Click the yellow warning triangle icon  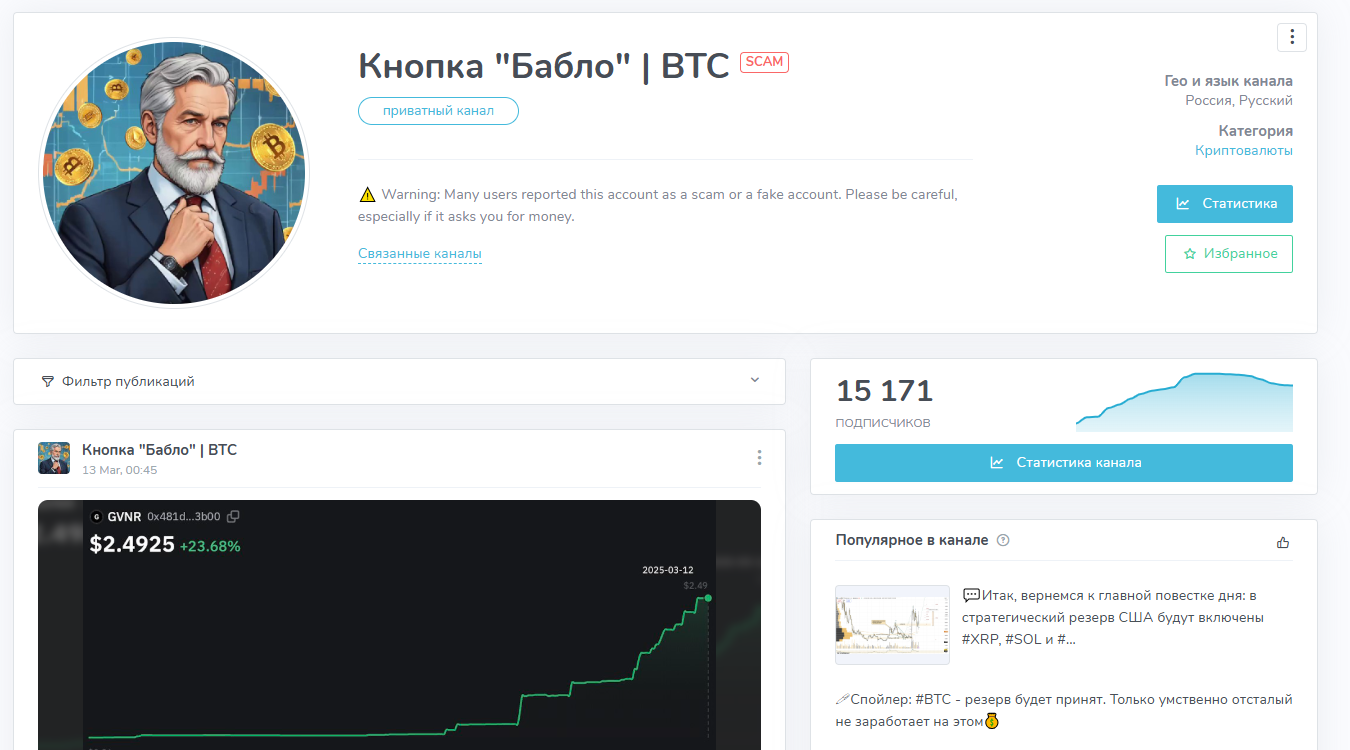(367, 194)
